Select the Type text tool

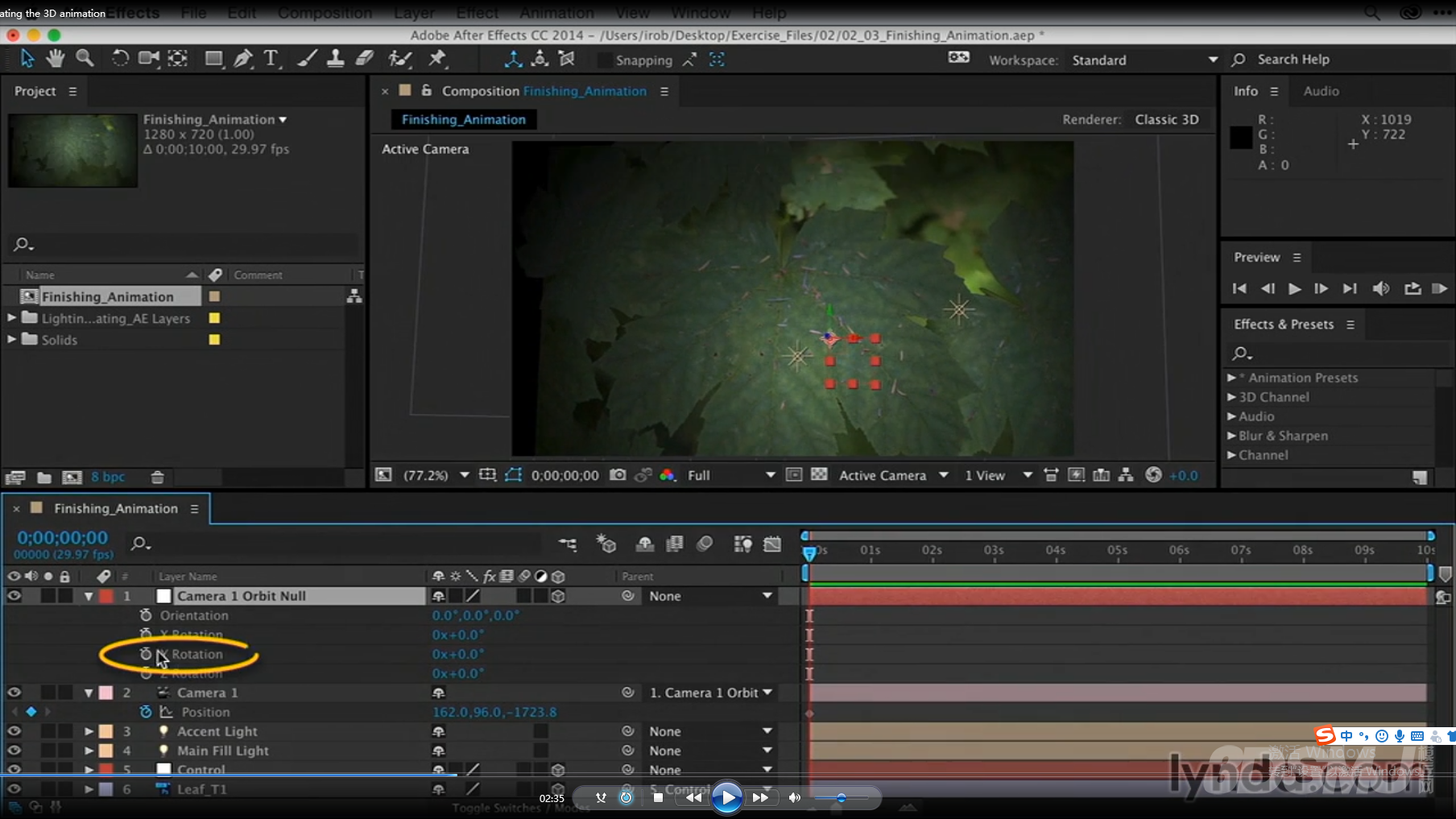click(271, 58)
